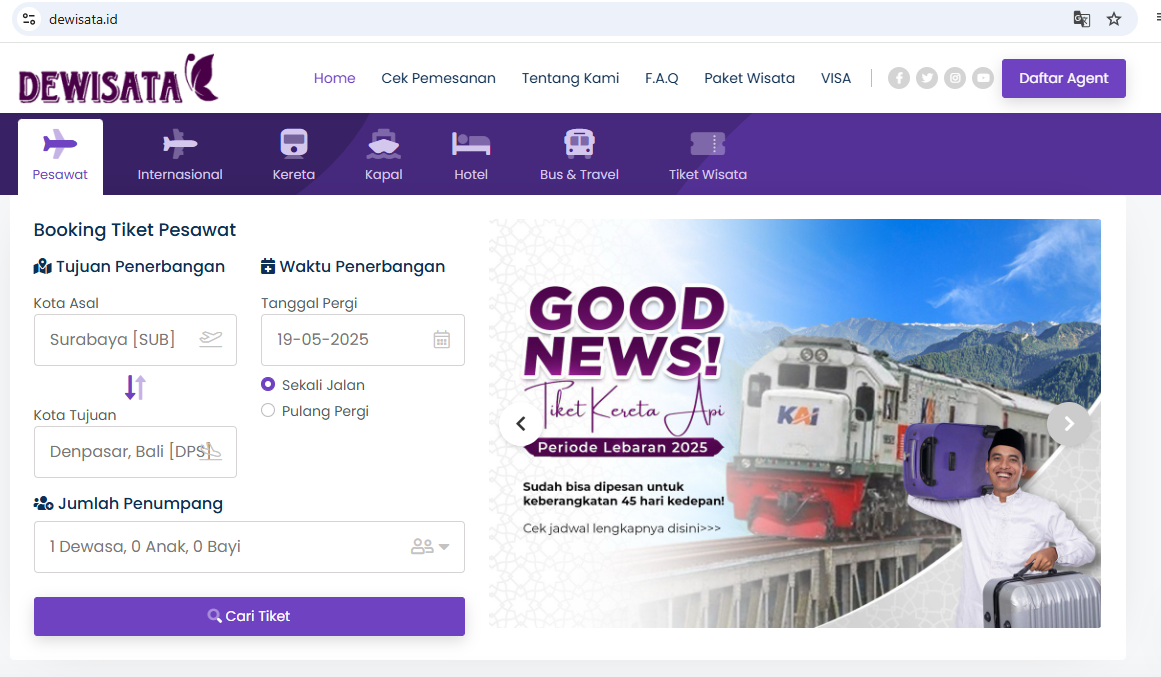1161x677 pixels.
Task: View site information icon in address bar
Action: tap(29, 19)
